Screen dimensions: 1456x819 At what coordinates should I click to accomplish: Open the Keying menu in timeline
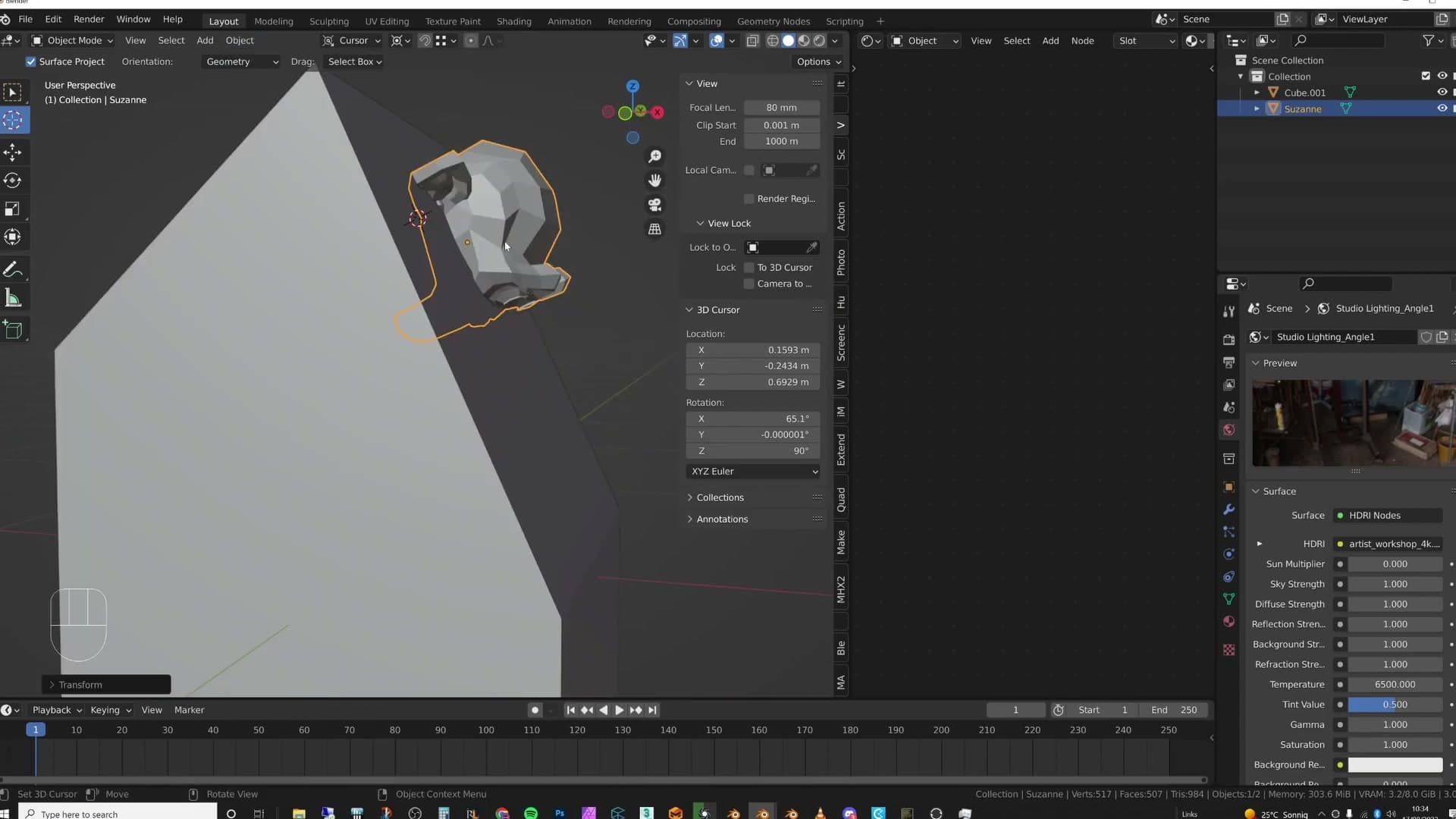point(111,710)
